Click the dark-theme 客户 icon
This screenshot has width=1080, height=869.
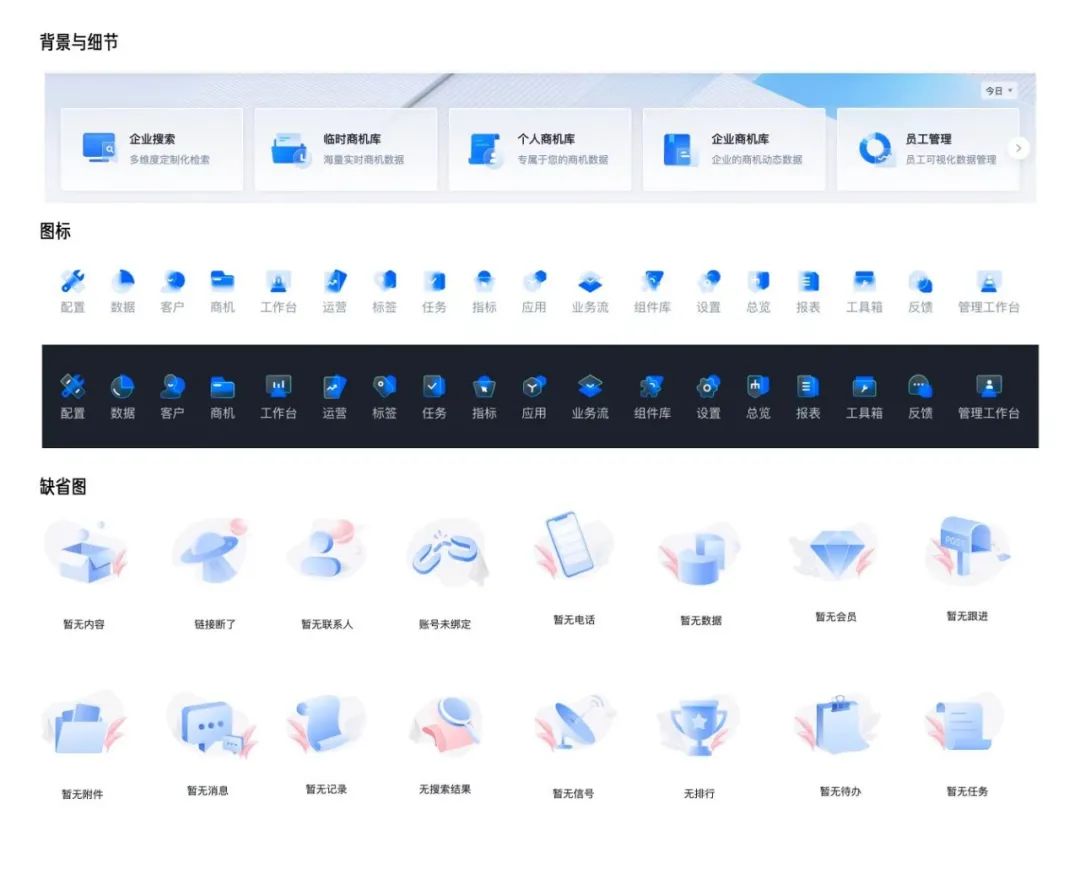pyautogui.click(x=172, y=386)
